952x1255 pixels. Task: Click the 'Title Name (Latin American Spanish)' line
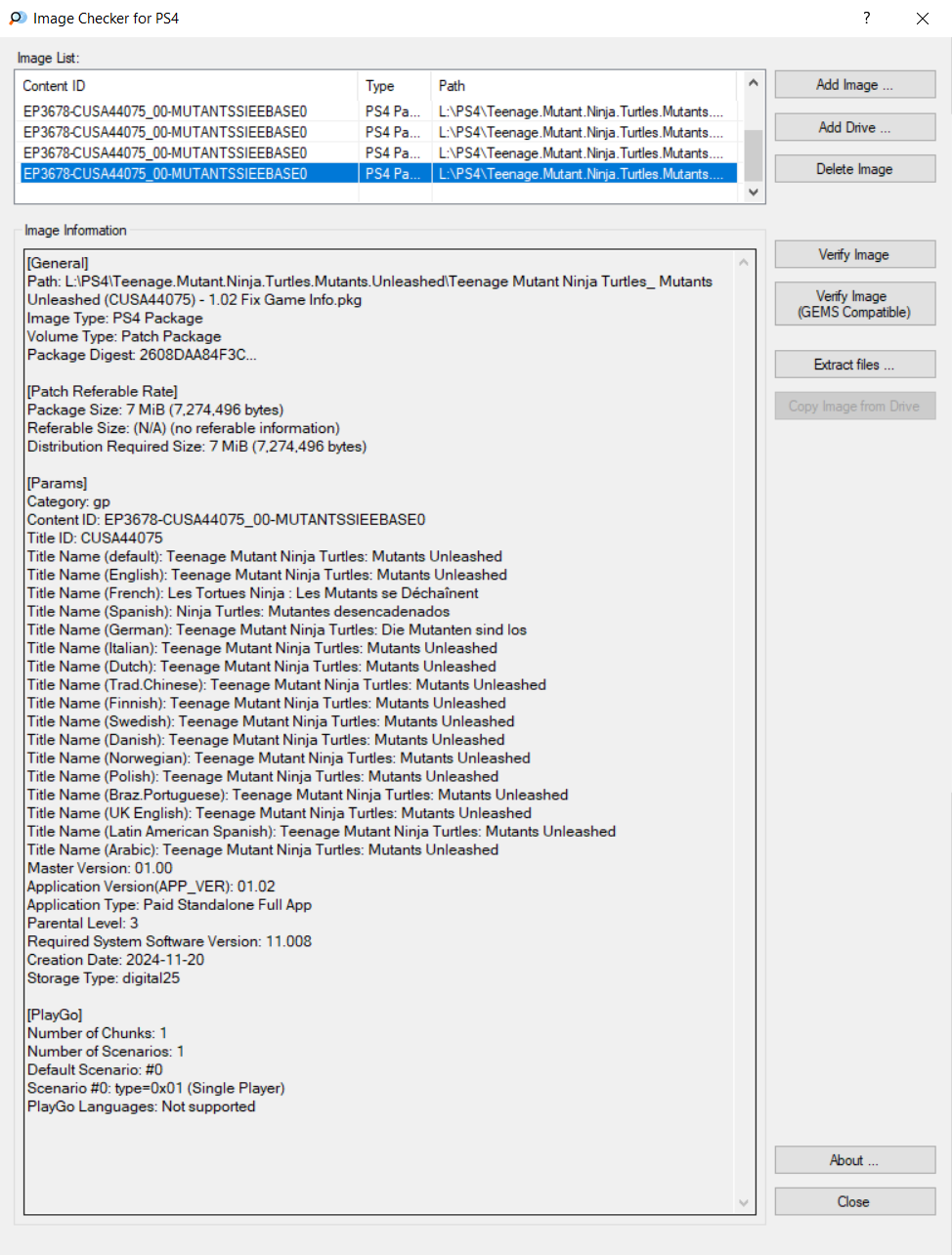tap(322, 832)
